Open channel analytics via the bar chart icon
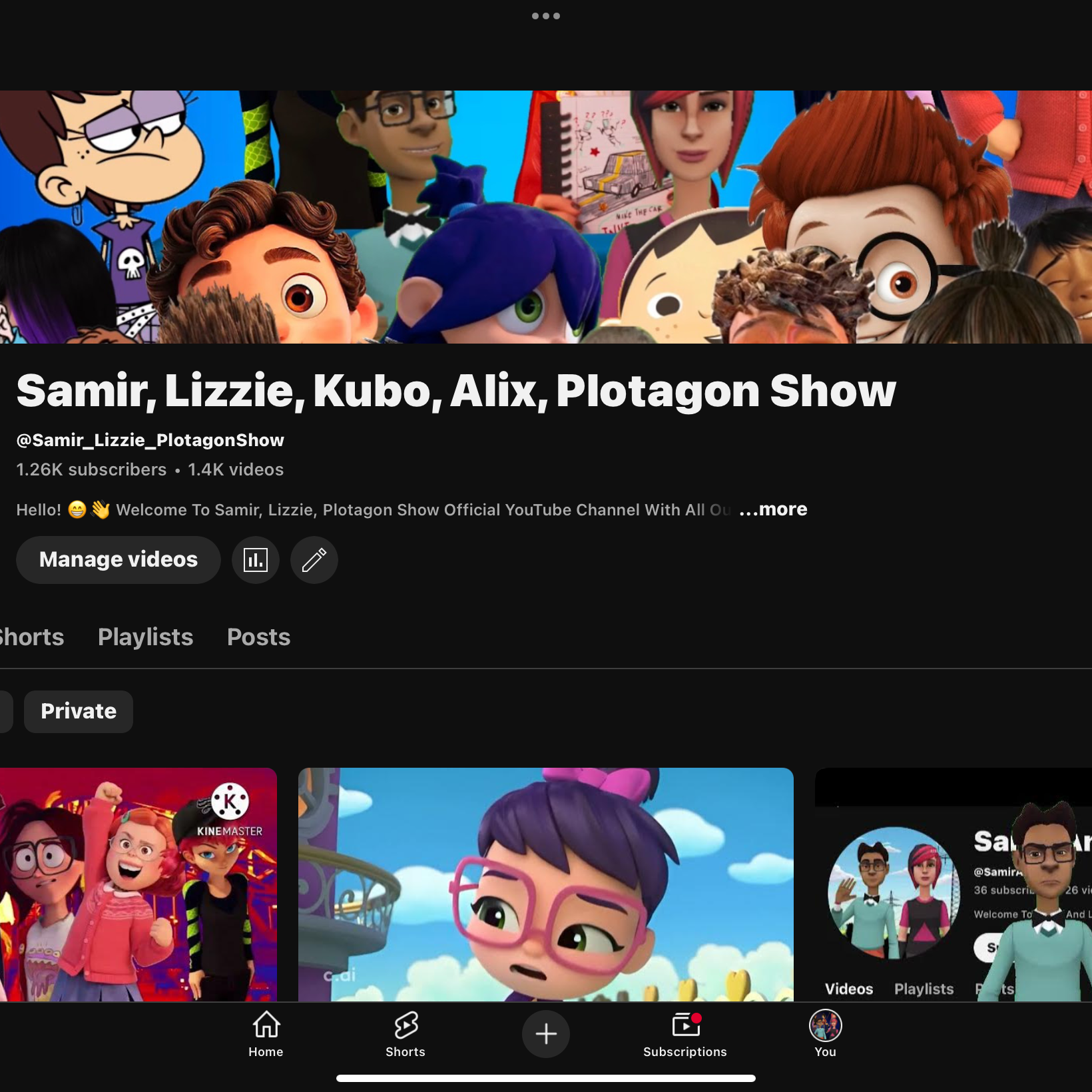 [255, 560]
